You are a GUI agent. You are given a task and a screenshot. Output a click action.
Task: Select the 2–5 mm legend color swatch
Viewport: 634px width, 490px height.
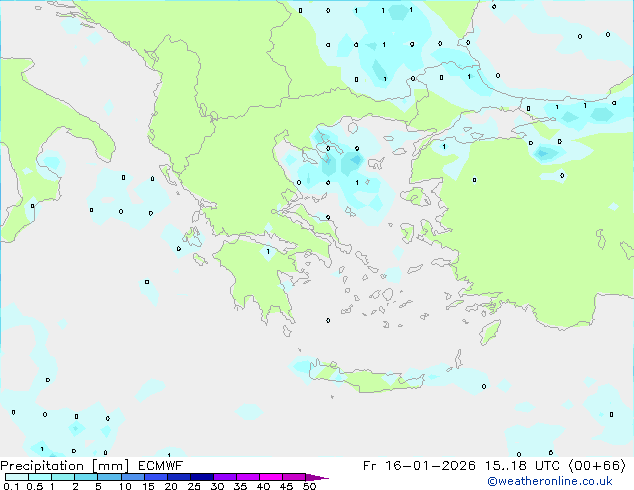[x=86, y=477]
